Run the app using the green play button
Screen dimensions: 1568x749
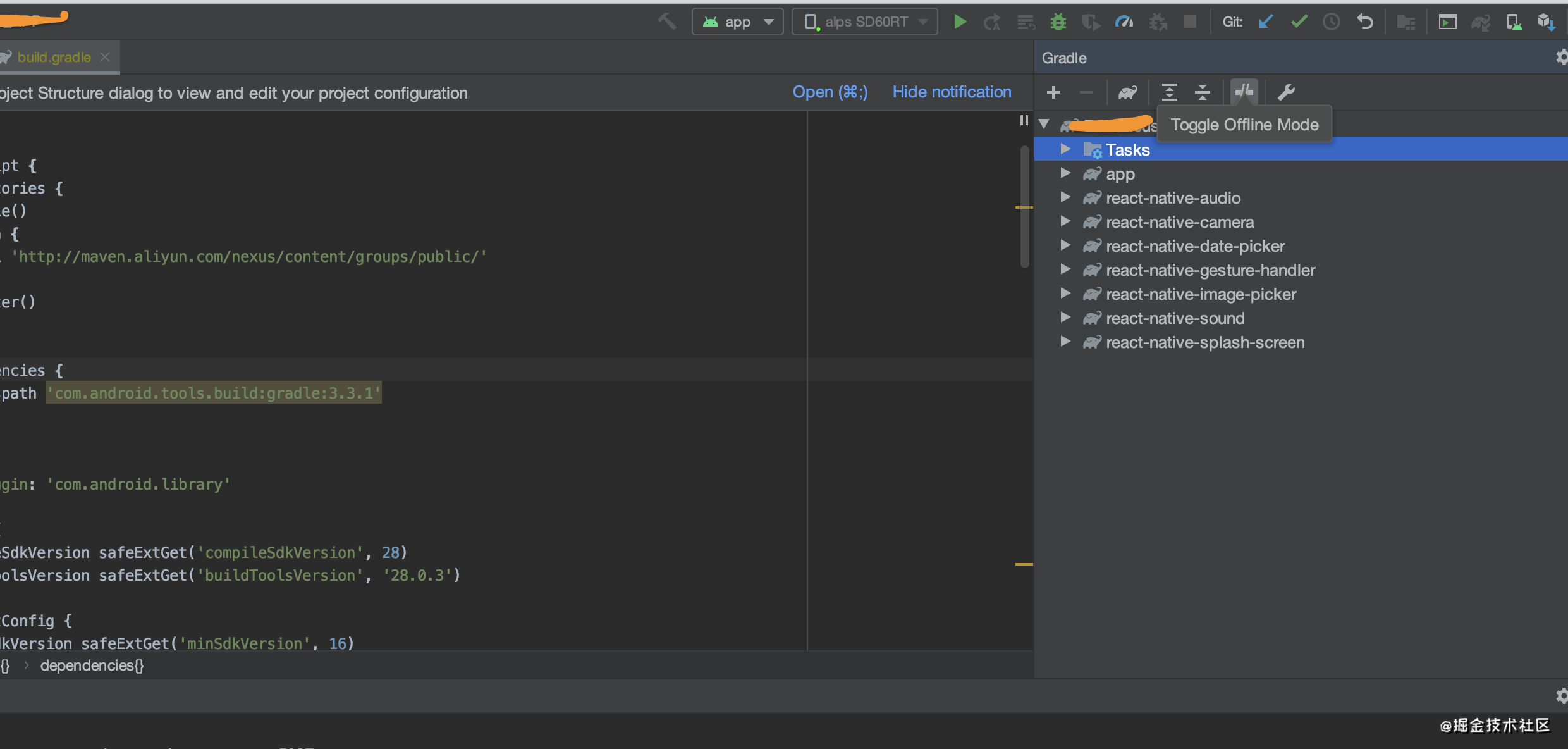pyautogui.click(x=959, y=21)
